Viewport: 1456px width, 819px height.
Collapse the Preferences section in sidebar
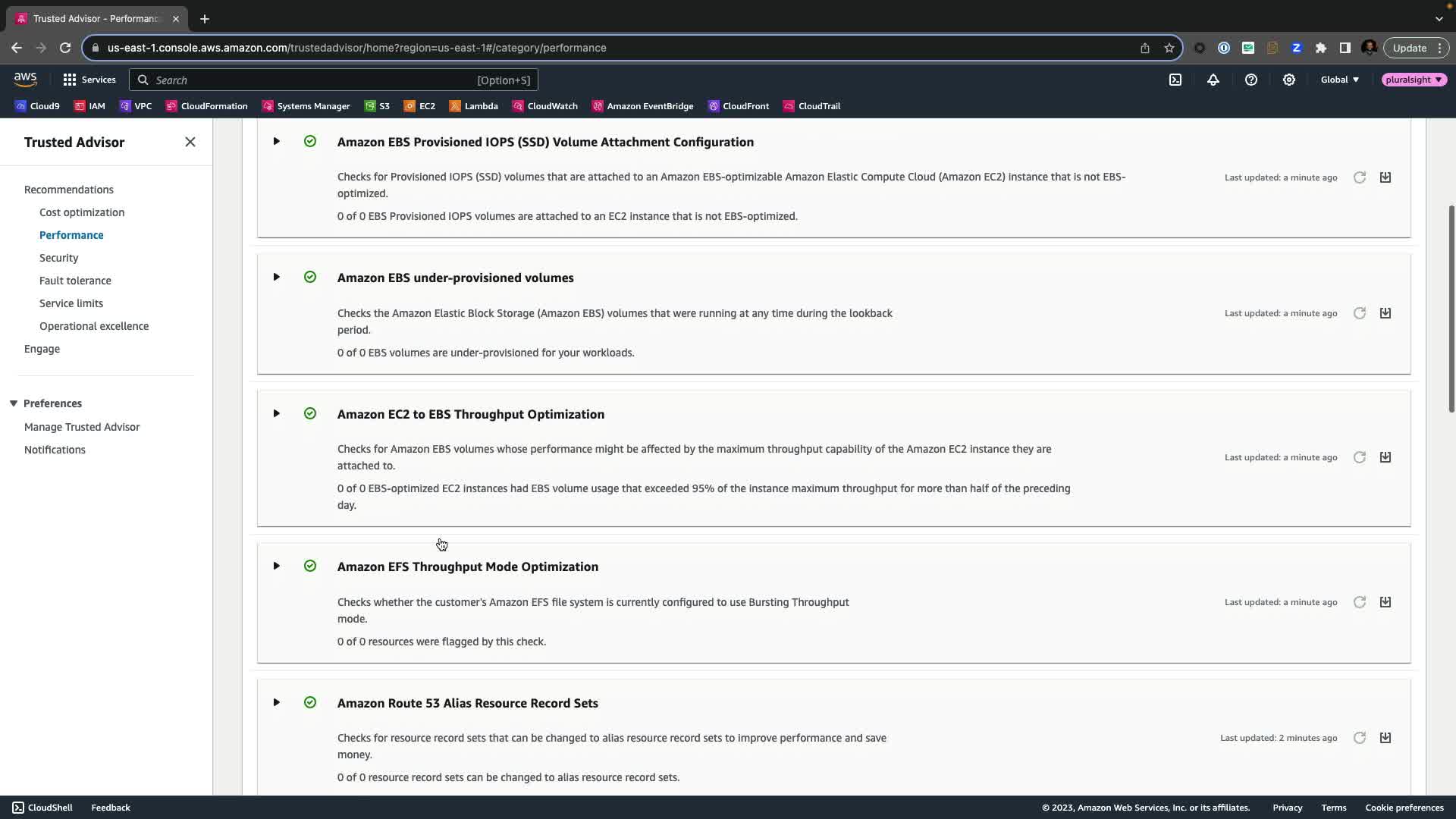[14, 403]
